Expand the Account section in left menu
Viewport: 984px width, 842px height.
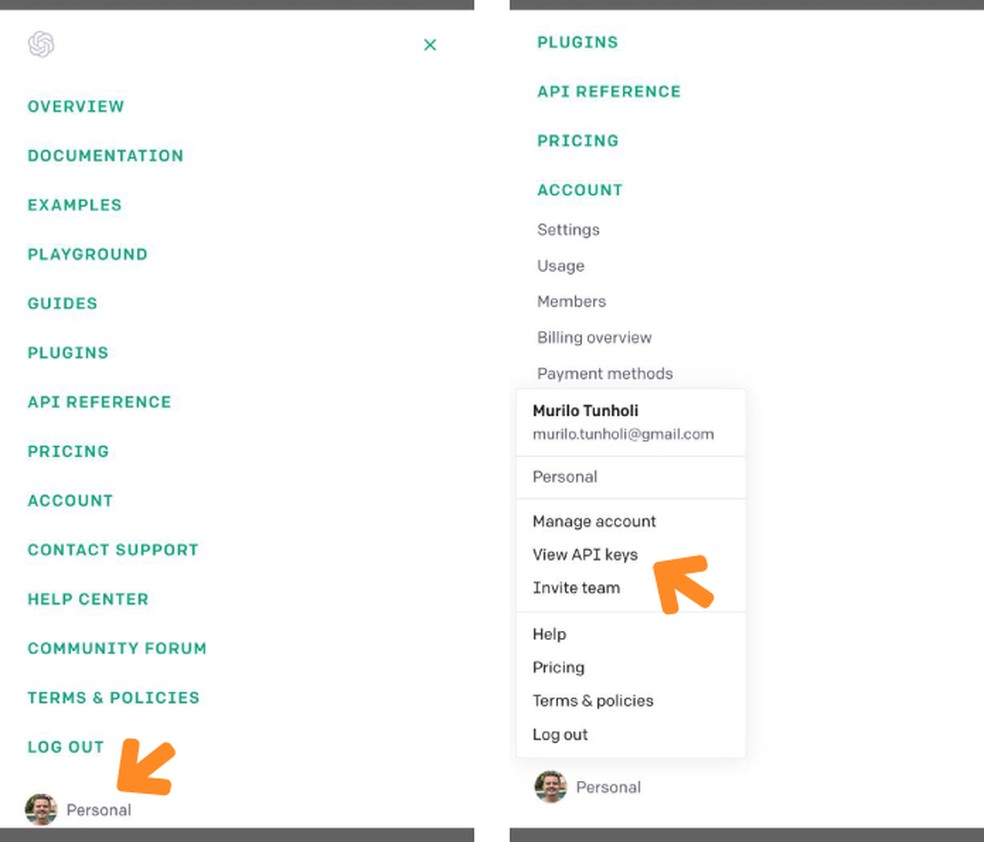(x=70, y=500)
